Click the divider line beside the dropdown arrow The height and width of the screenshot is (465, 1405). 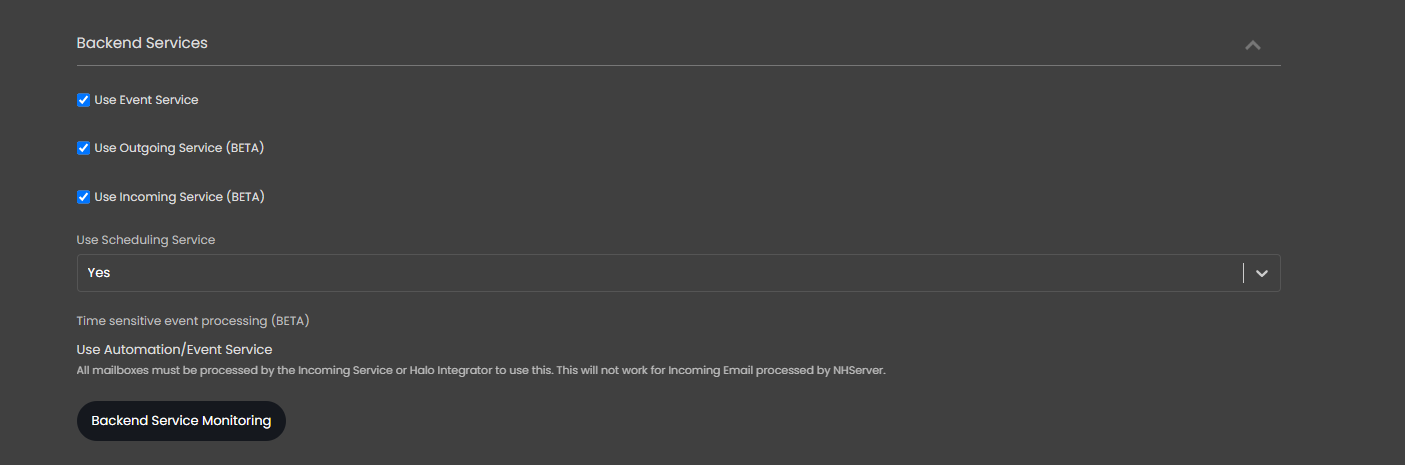coord(1244,273)
